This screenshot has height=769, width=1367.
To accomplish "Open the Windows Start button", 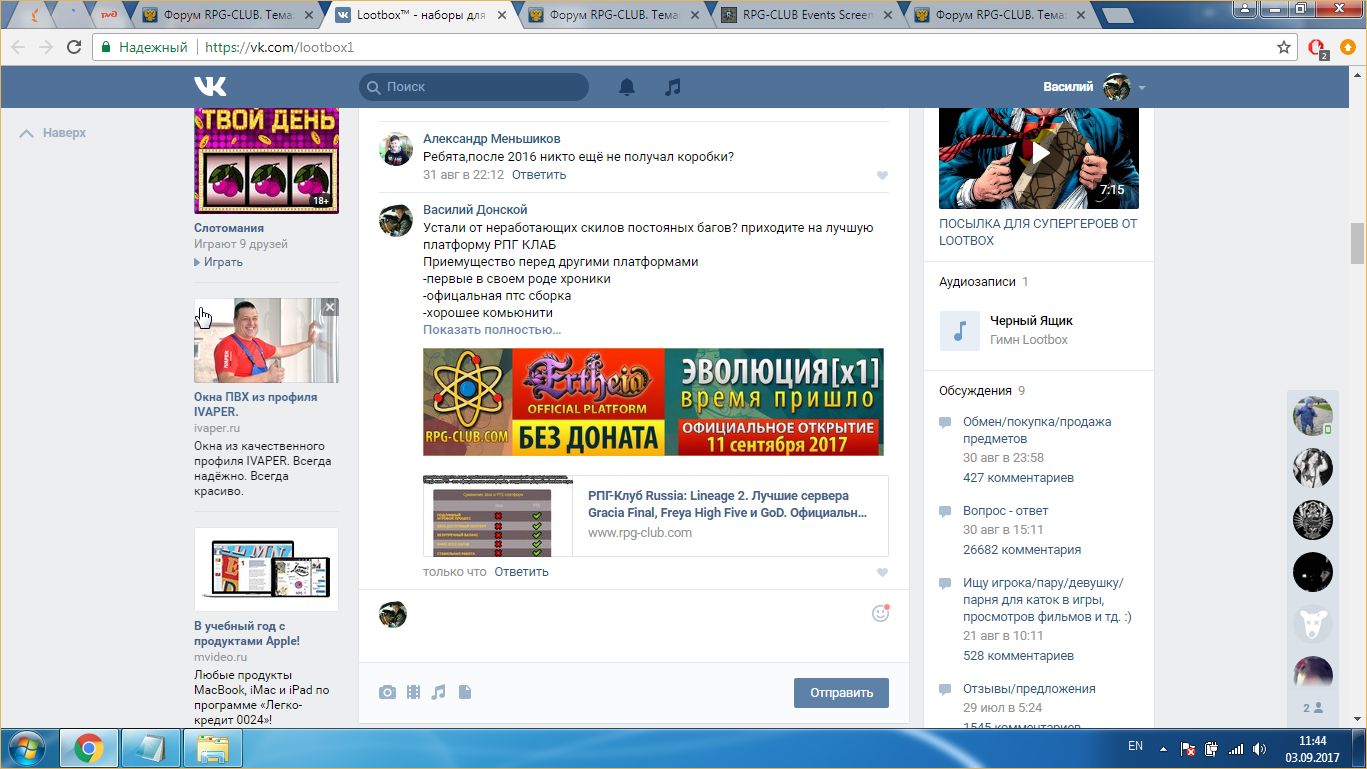I will click(25, 748).
